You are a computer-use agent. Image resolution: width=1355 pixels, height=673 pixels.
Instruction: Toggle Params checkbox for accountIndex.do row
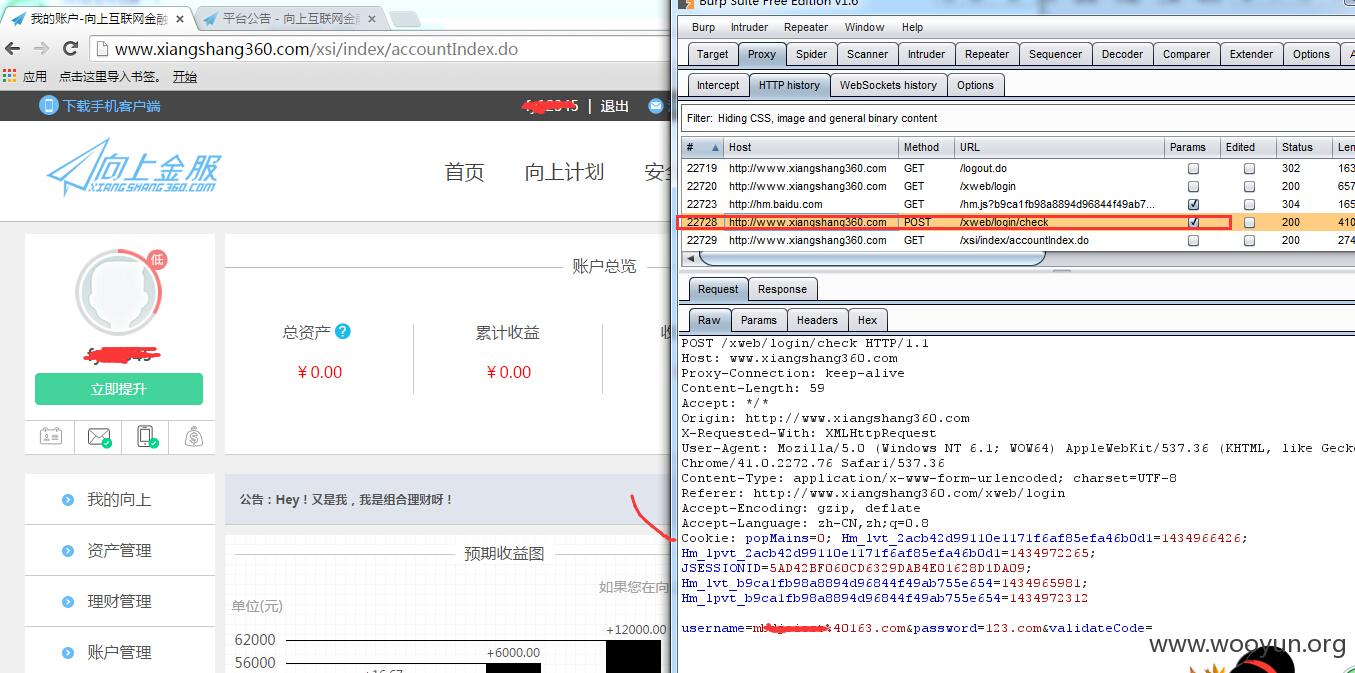tap(1193, 241)
